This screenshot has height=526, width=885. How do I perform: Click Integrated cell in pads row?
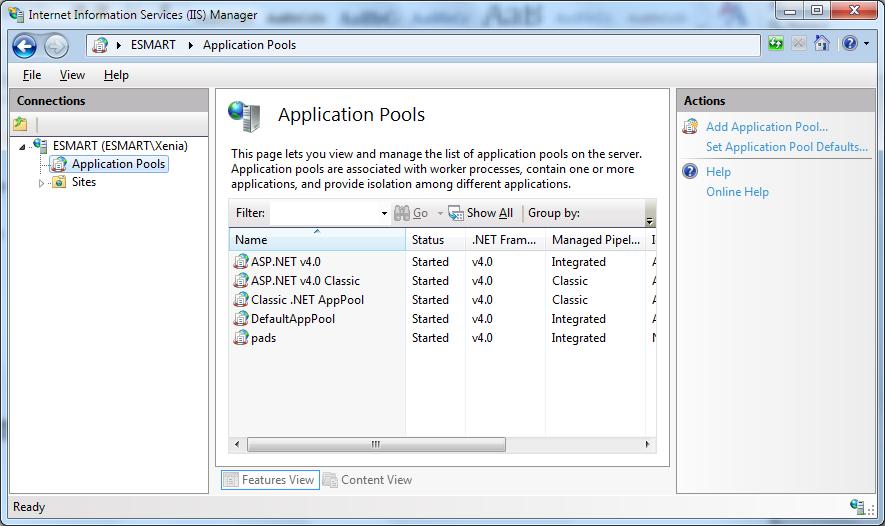click(579, 338)
